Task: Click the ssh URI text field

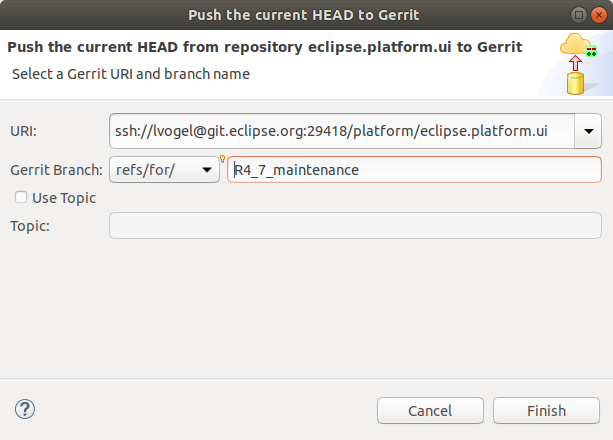Action: [x=342, y=131]
